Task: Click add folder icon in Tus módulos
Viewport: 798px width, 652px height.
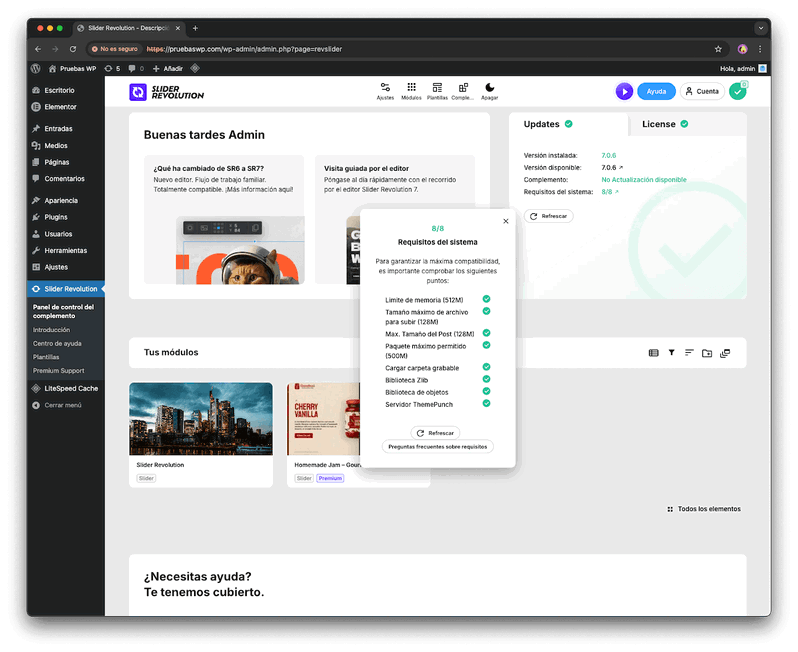Action: tap(707, 353)
